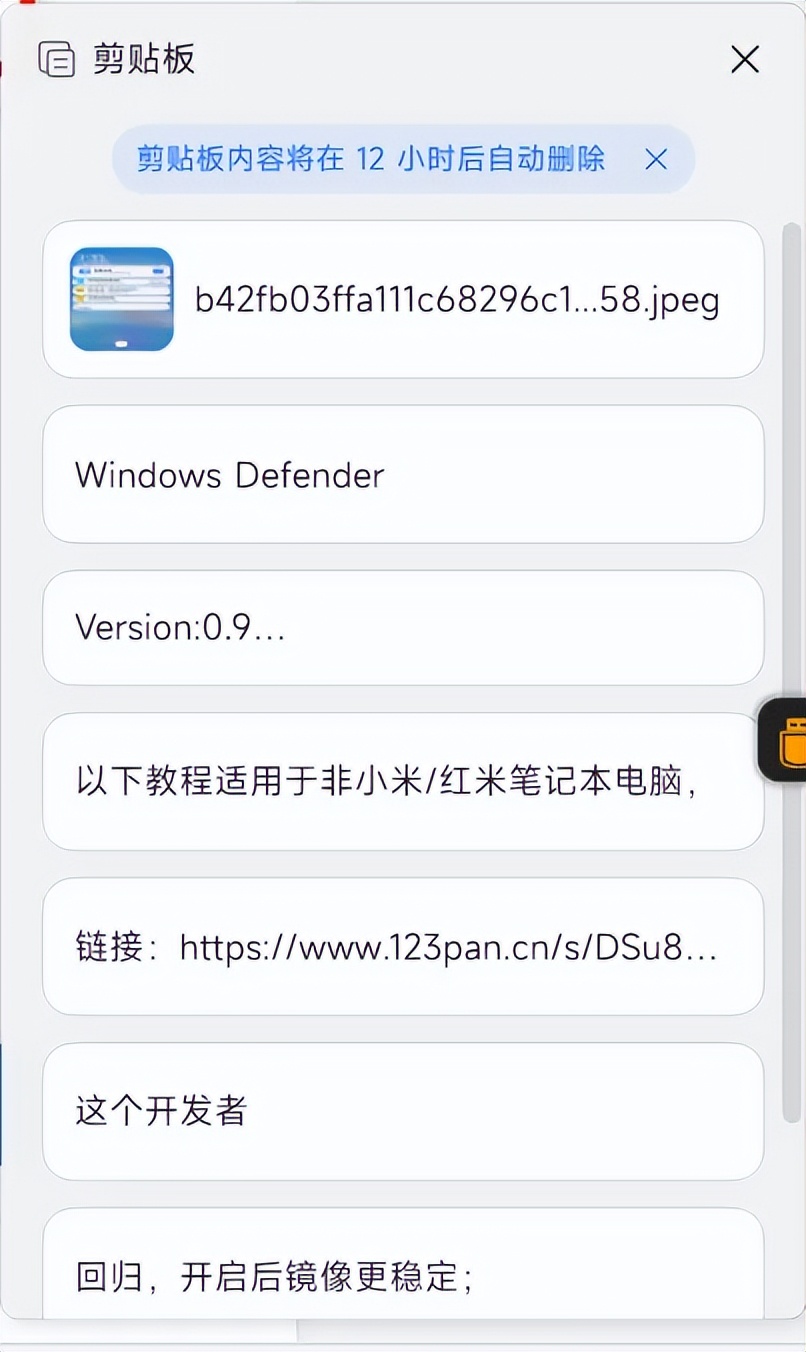This screenshot has width=806, height=1352.
Task: Open the jpeg image thumbnail preview
Action: coord(122,299)
